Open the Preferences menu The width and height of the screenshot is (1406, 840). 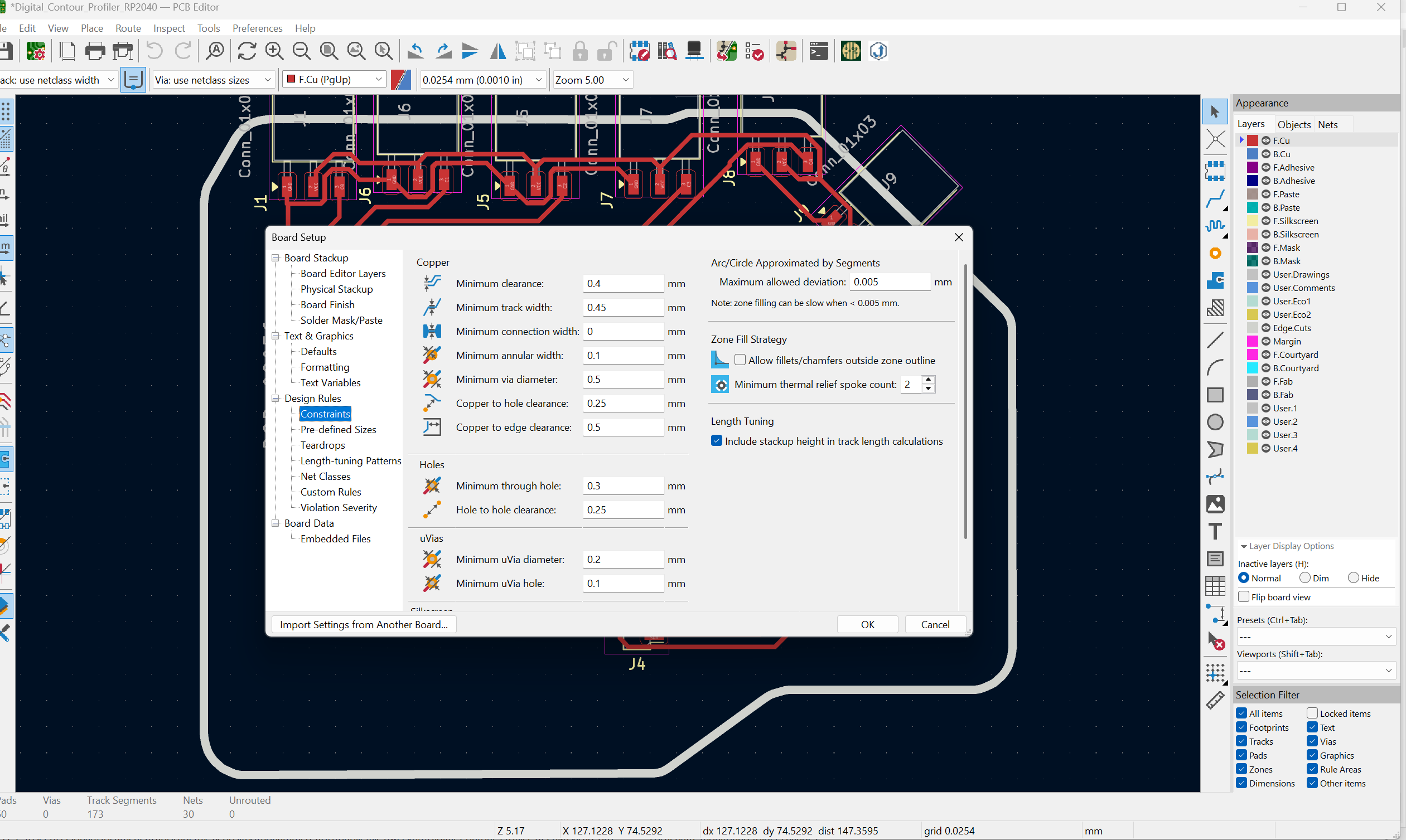point(257,28)
